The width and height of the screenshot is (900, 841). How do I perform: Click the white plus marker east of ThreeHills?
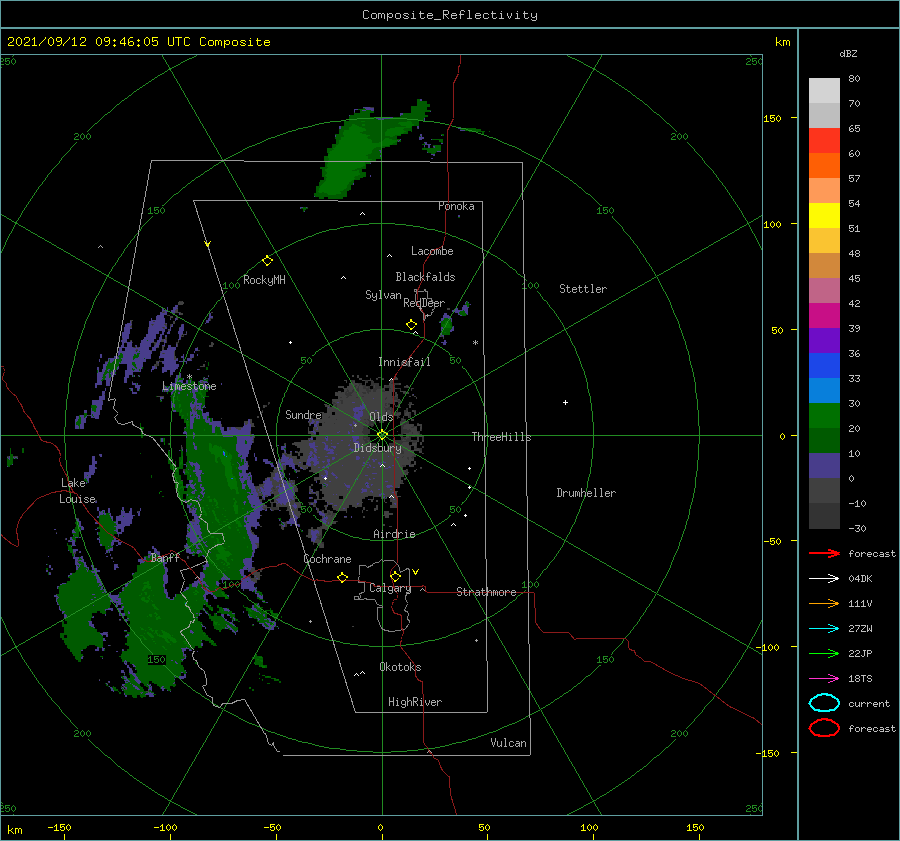click(565, 402)
